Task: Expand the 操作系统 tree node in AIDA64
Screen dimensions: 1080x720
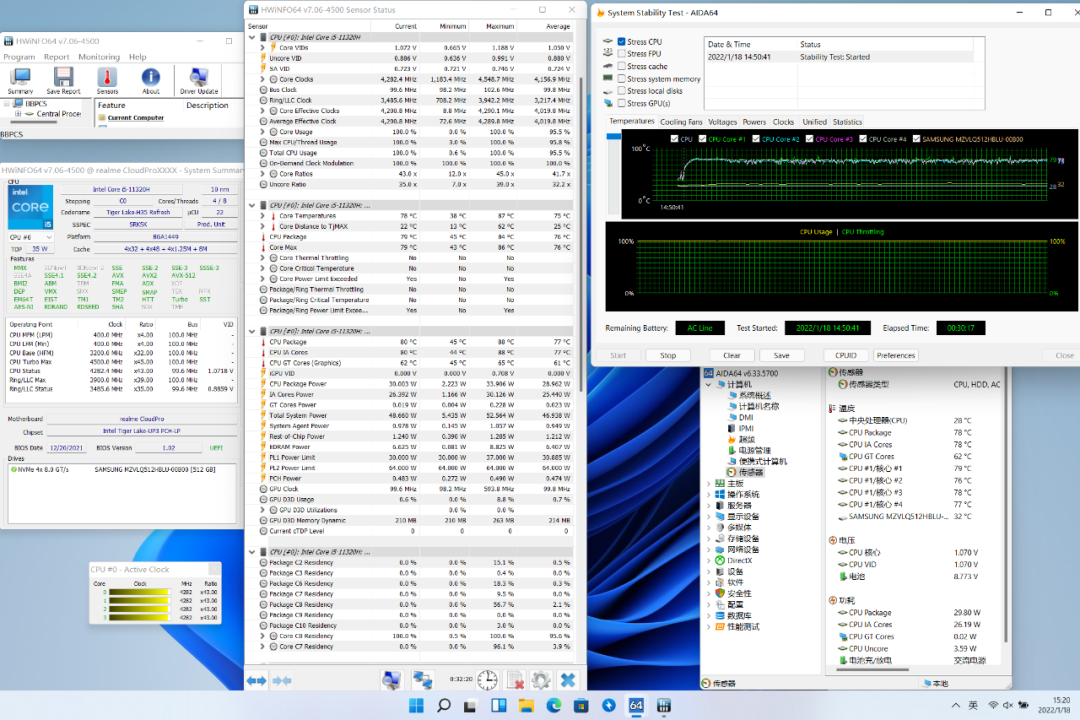Action: pos(709,495)
